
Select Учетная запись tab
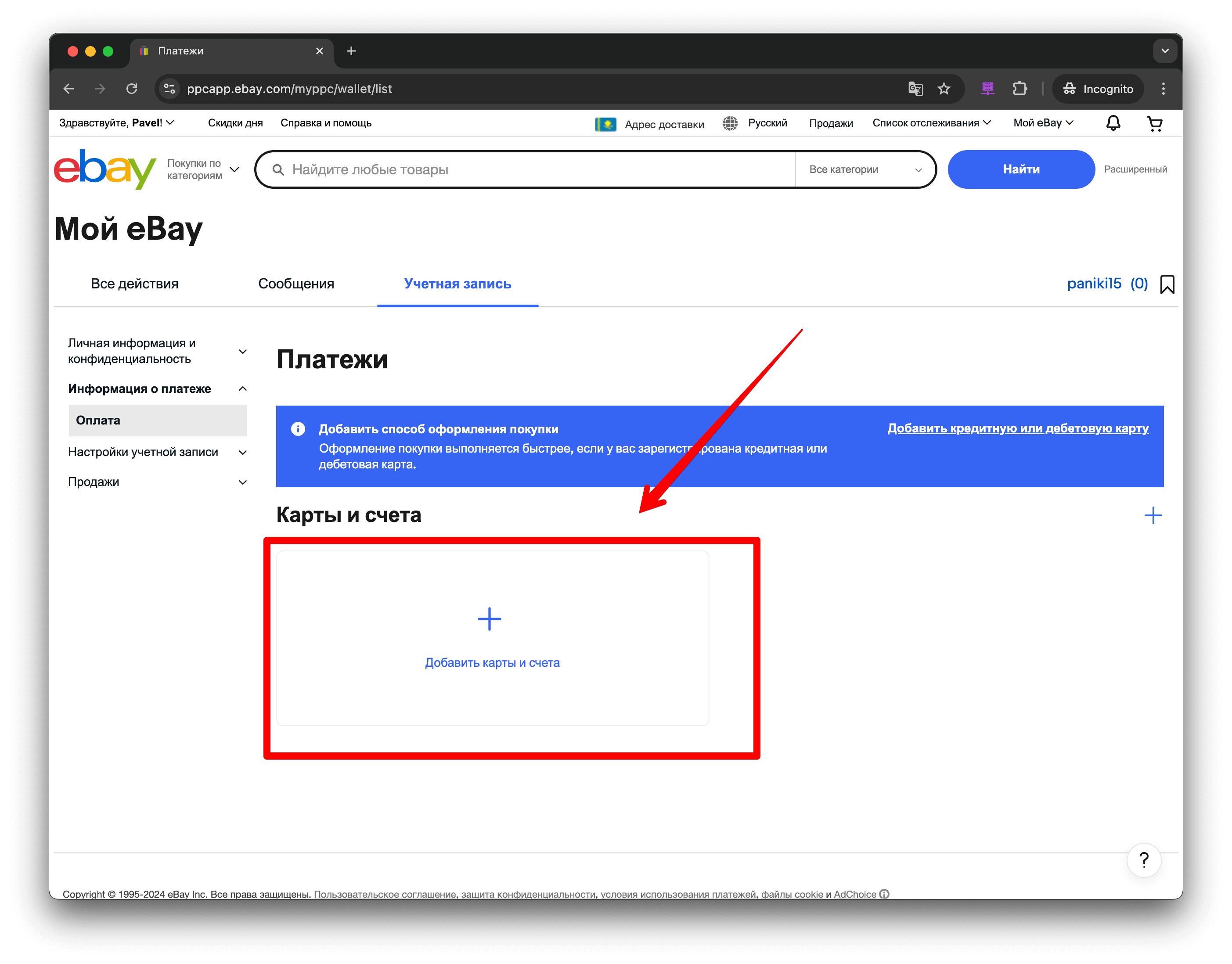tap(457, 283)
